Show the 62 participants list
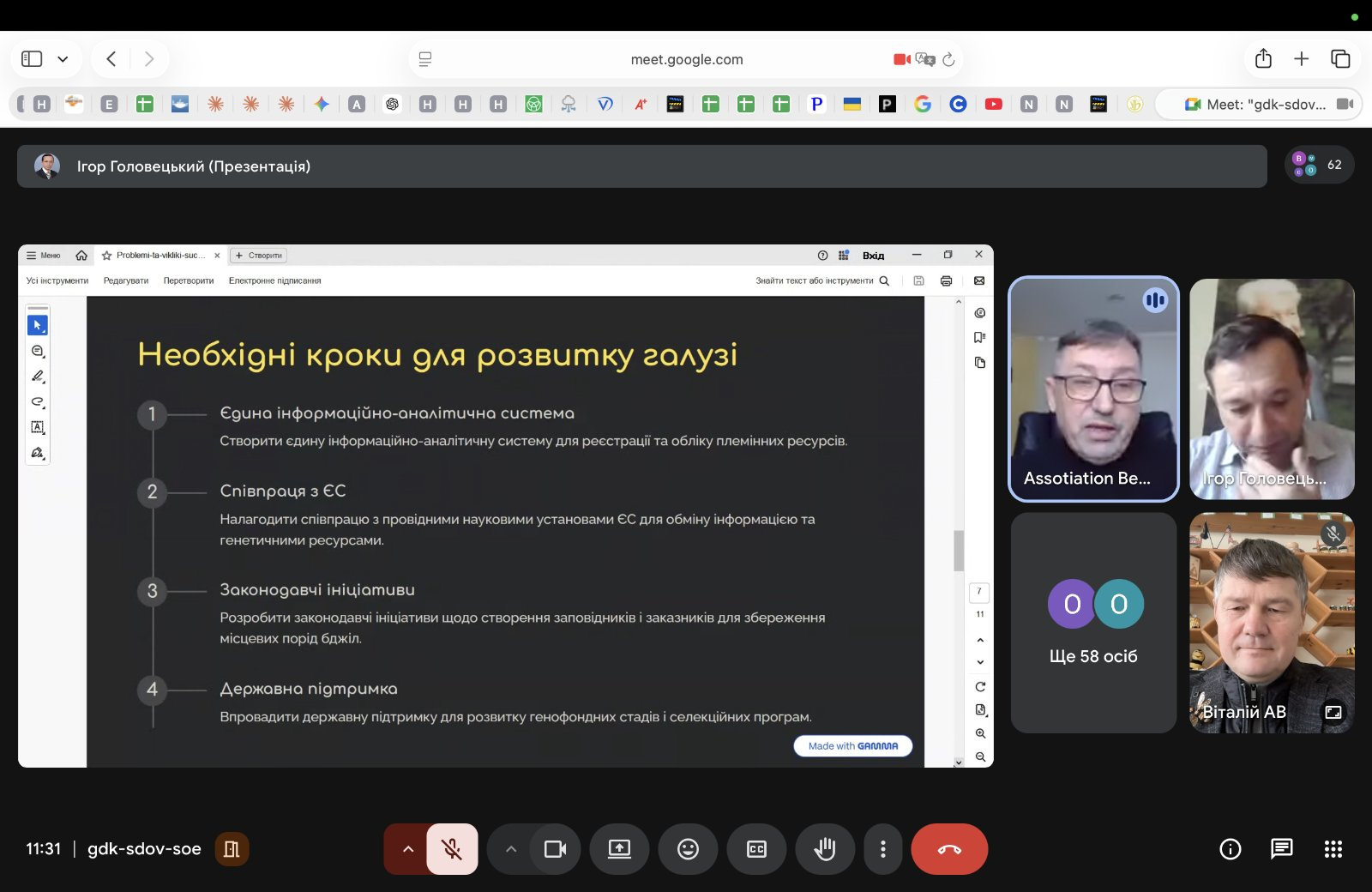Image resolution: width=1372 pixels, height=892 pixels. pyautogui.click(x=1319, y=165)
